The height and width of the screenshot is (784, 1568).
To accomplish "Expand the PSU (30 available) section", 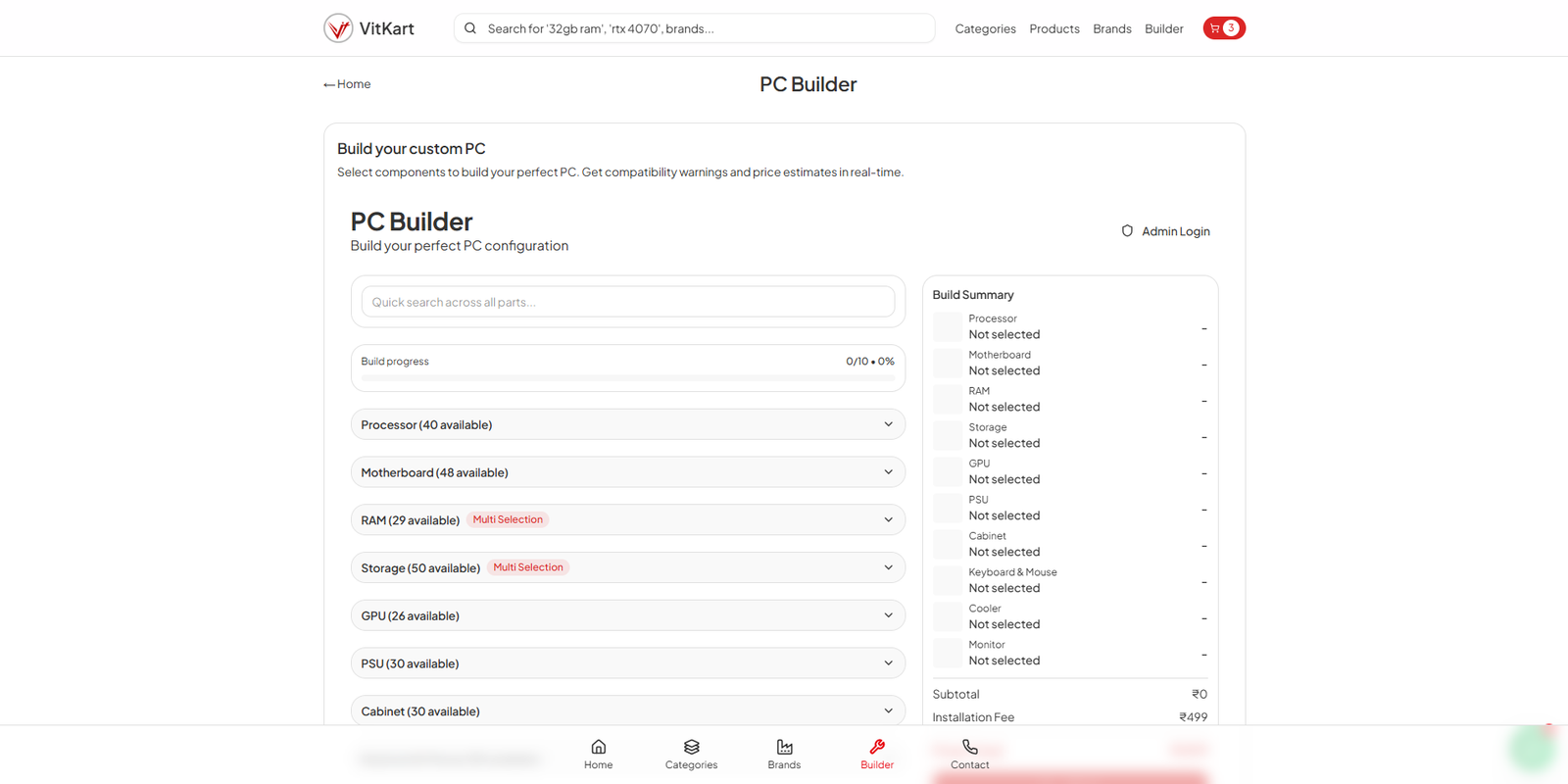I will [x=628, y=663].
